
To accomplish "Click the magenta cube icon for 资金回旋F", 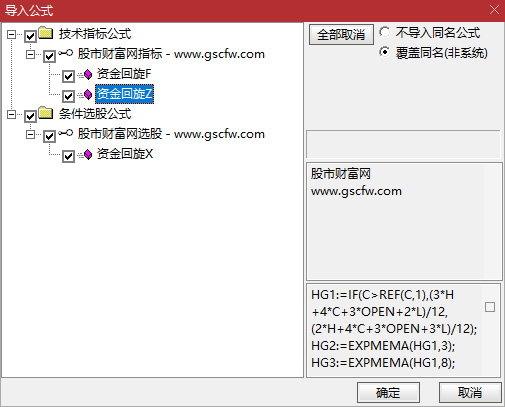I will [x=88, y=74].
